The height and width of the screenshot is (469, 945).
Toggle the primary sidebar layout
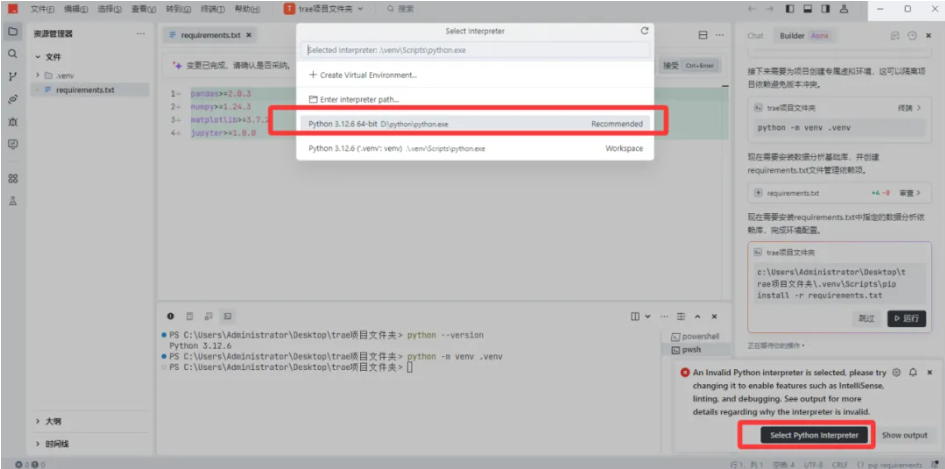[790, 9]
